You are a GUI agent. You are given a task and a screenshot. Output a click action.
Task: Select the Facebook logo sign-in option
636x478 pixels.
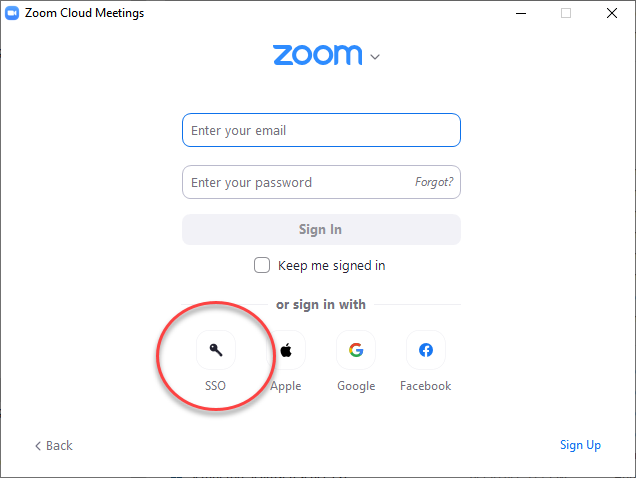point(426,350)
